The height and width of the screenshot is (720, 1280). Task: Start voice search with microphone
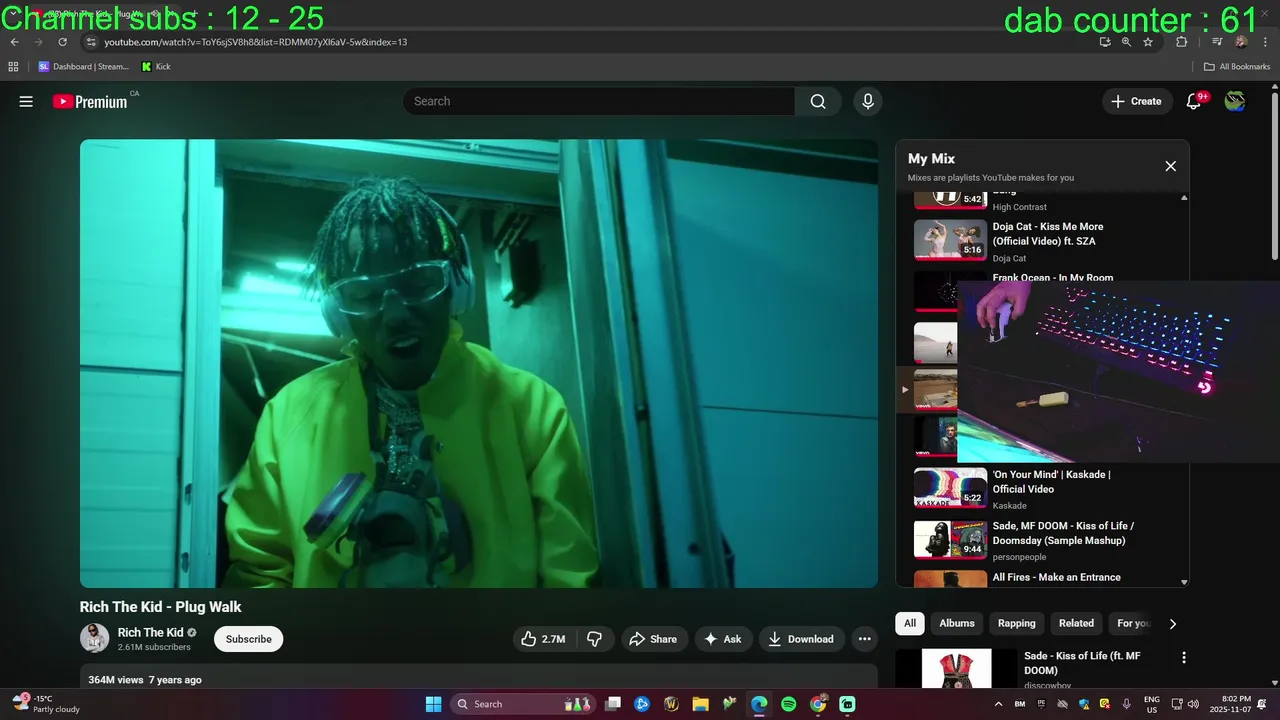867,101
